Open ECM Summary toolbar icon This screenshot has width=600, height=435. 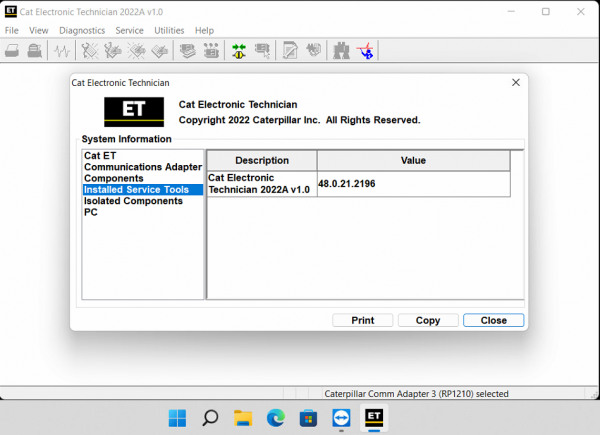tap(188, 51)
